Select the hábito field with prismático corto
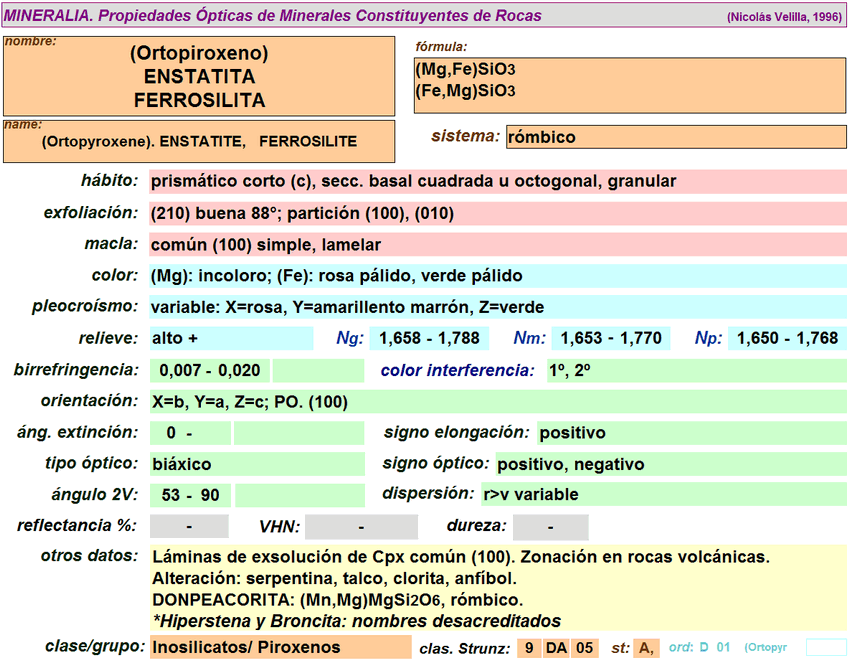Image resolution: width=850 pixels, height=661 pixels. tap(497, 181)
